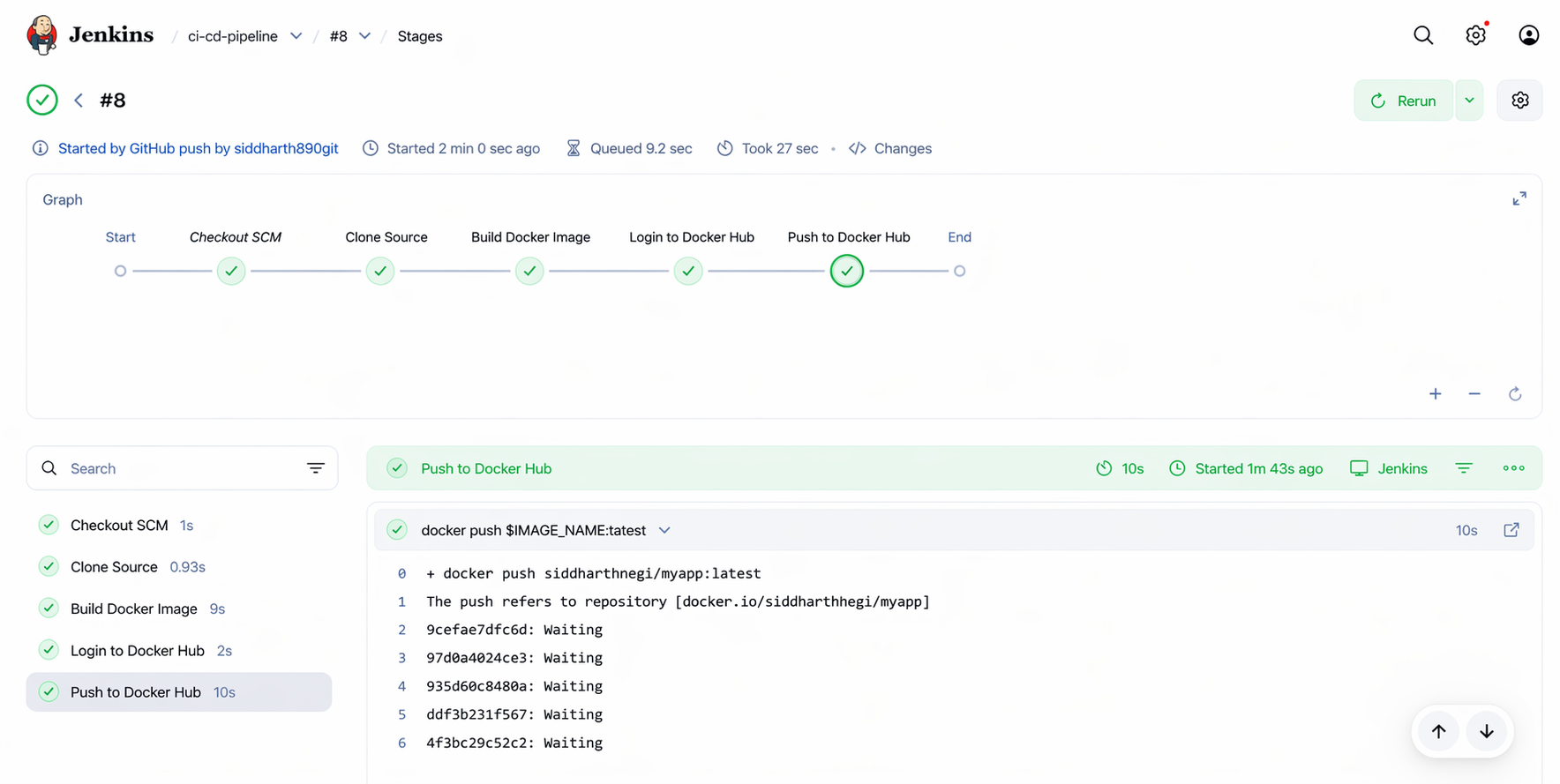Click Jenkins agent label in stage header
Image resolution: width=1560 pixels, height=784 pixels.
(1389, 468)
